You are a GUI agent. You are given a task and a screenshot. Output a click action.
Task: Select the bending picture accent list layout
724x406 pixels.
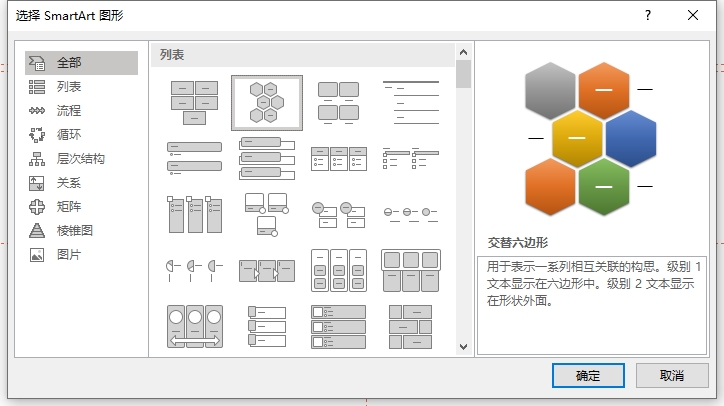click(267, 214)
